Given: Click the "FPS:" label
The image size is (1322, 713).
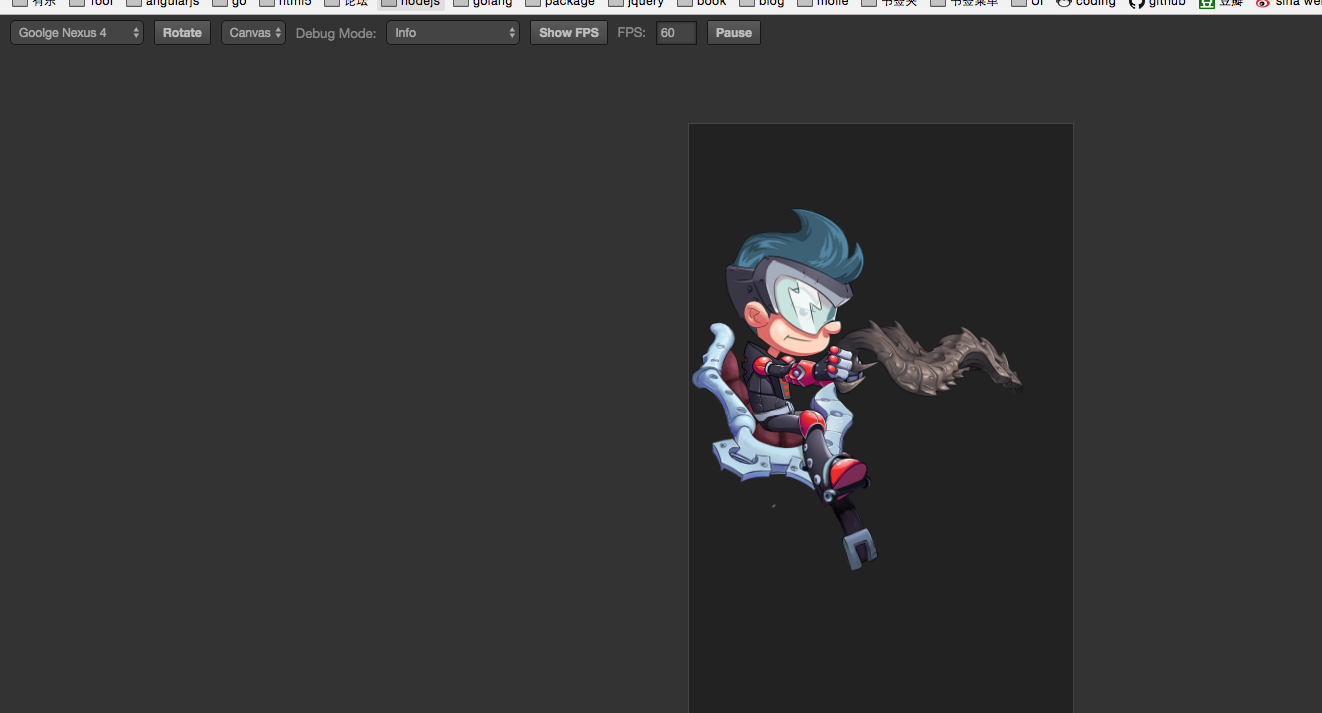Looking at the screenshot, I should coord(631,33).
